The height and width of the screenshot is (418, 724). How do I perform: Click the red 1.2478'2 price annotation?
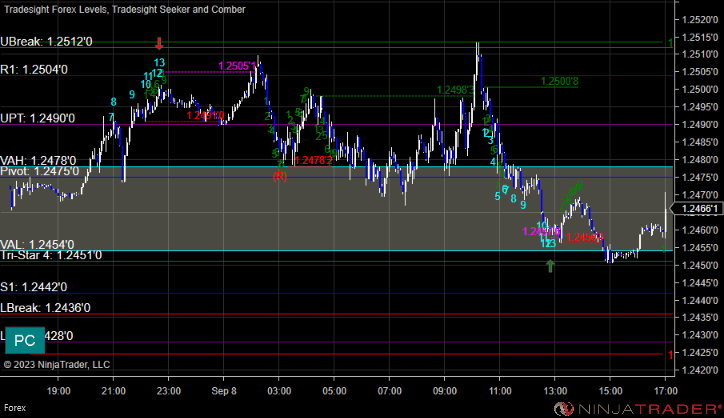tap(313, 161)
